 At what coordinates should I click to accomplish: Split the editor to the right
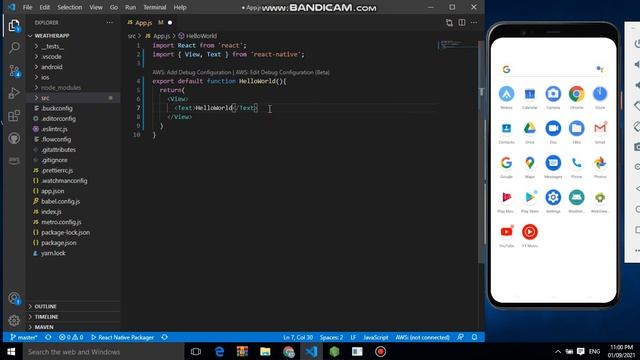coord(462,22)
